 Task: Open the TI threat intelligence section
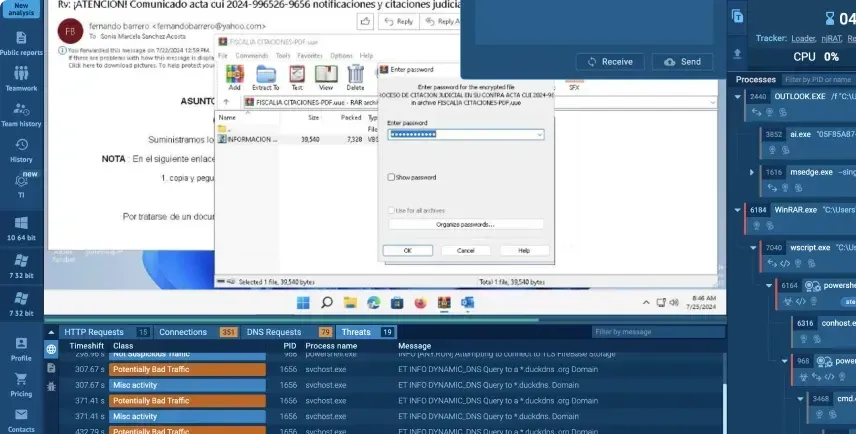21,186
